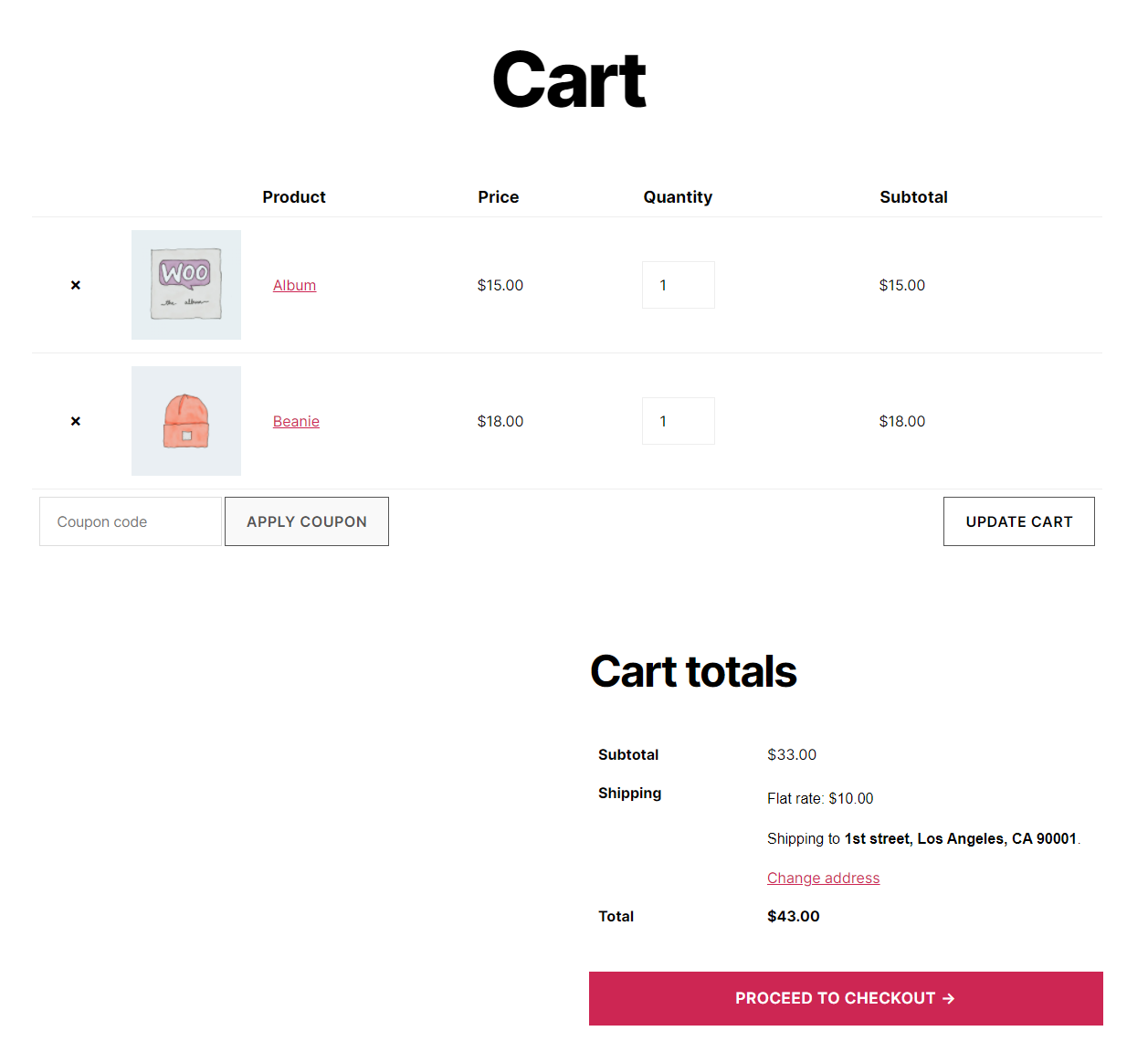The width and height of the screenshot is (1148, 1052).
Task: Proceed to checkout
Action: (846, 998)
